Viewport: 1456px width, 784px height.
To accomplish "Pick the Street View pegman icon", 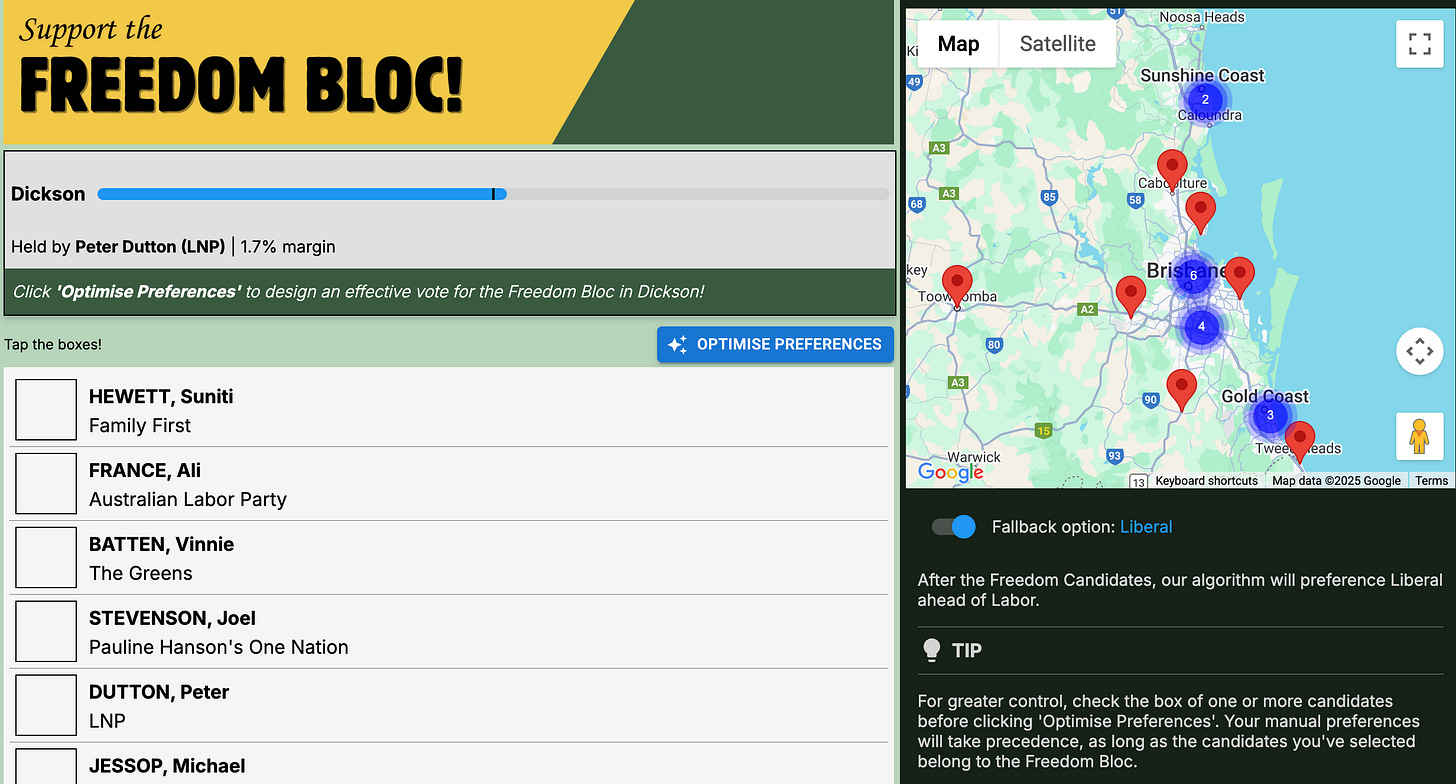I will pos(1419,437).
